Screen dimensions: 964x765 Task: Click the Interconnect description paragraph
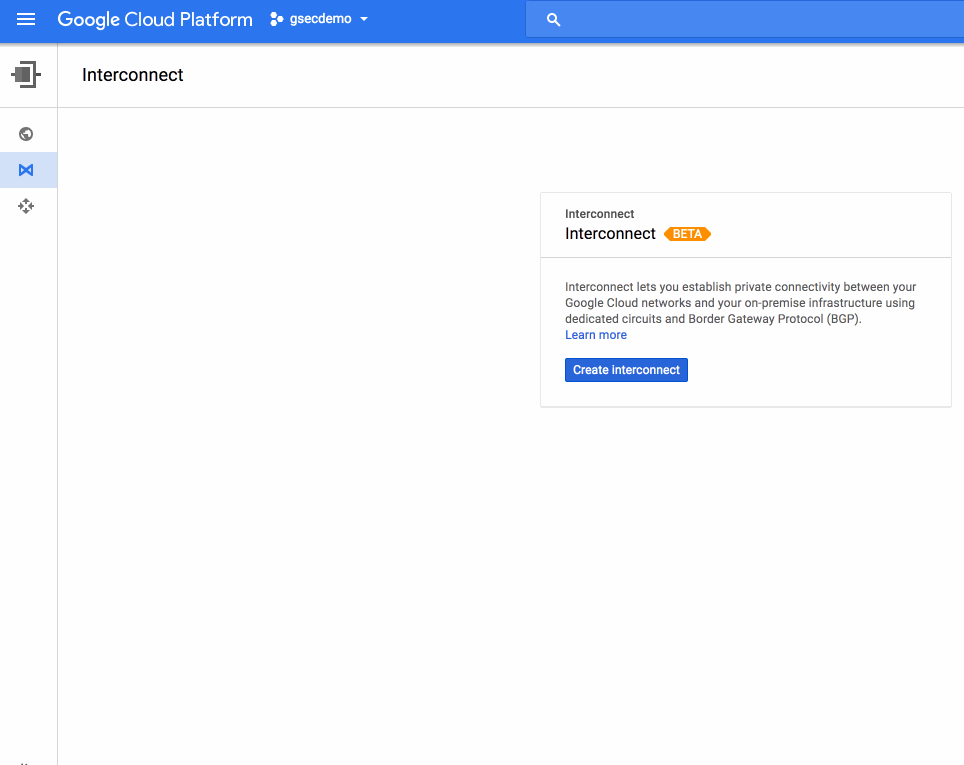tap(740, 303)
